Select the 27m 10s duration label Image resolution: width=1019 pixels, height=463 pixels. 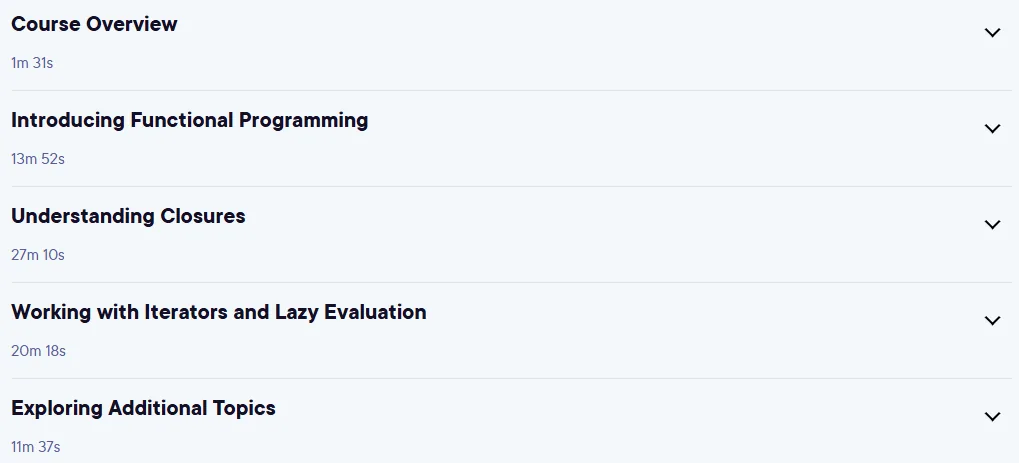point(38,255)
